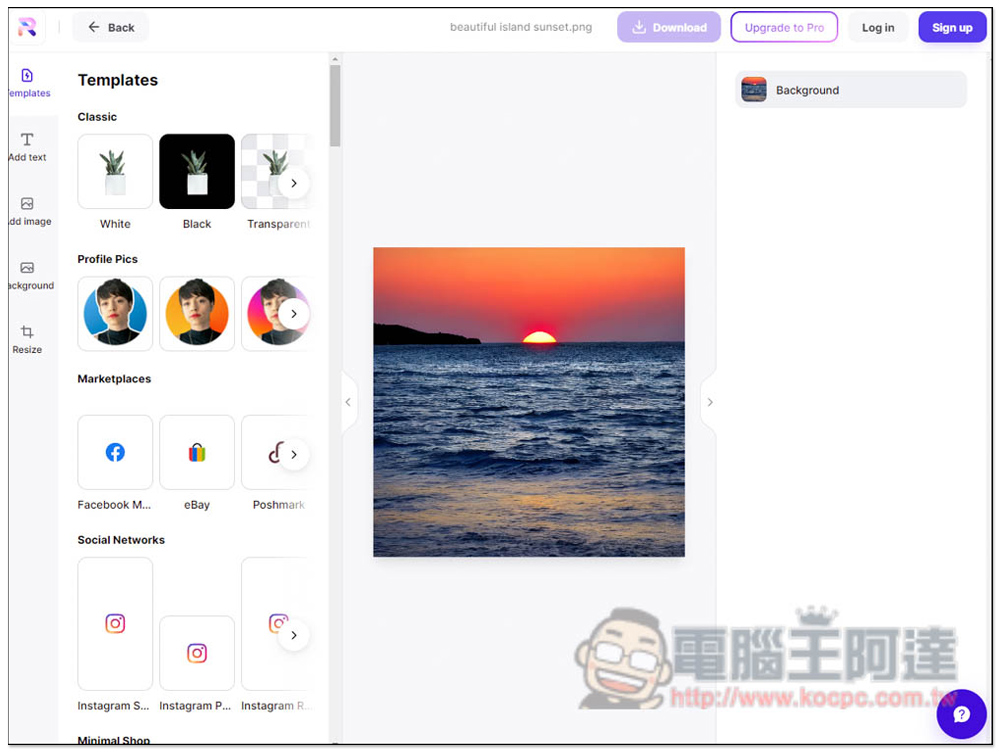Click the Marketplaces section heading
Screen dimensions: 1000x753
pos(114,379)
